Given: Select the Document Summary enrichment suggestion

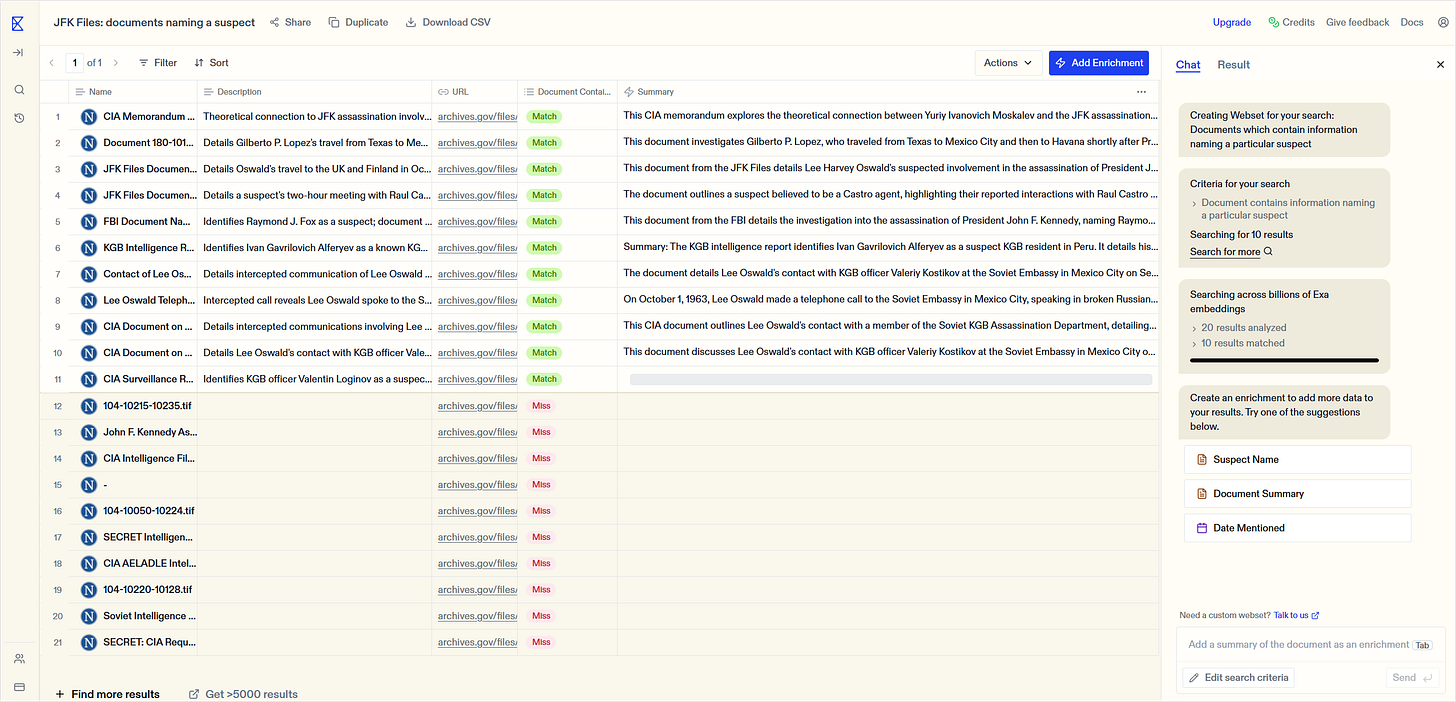Looking at the screenshot, I should (x=1297, y=494).
